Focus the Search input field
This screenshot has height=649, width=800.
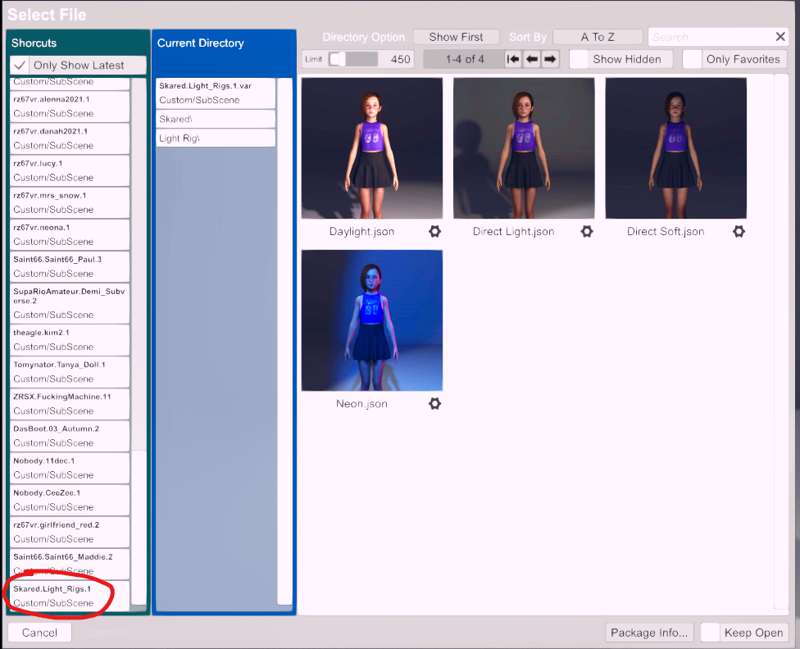click(x=712, y=37)
